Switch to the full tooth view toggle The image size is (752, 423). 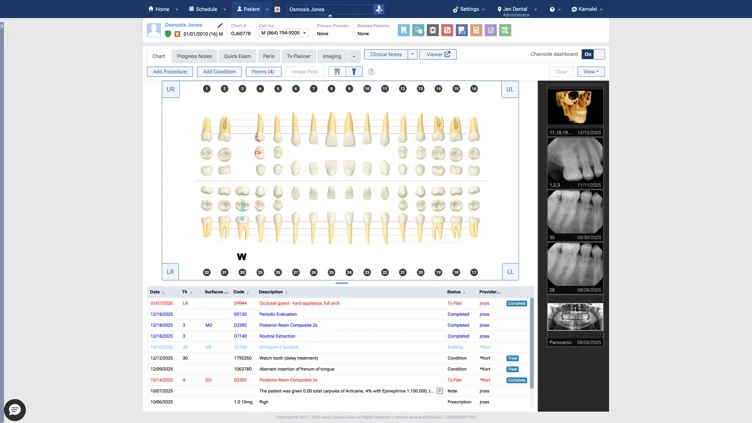pos(337,72)
